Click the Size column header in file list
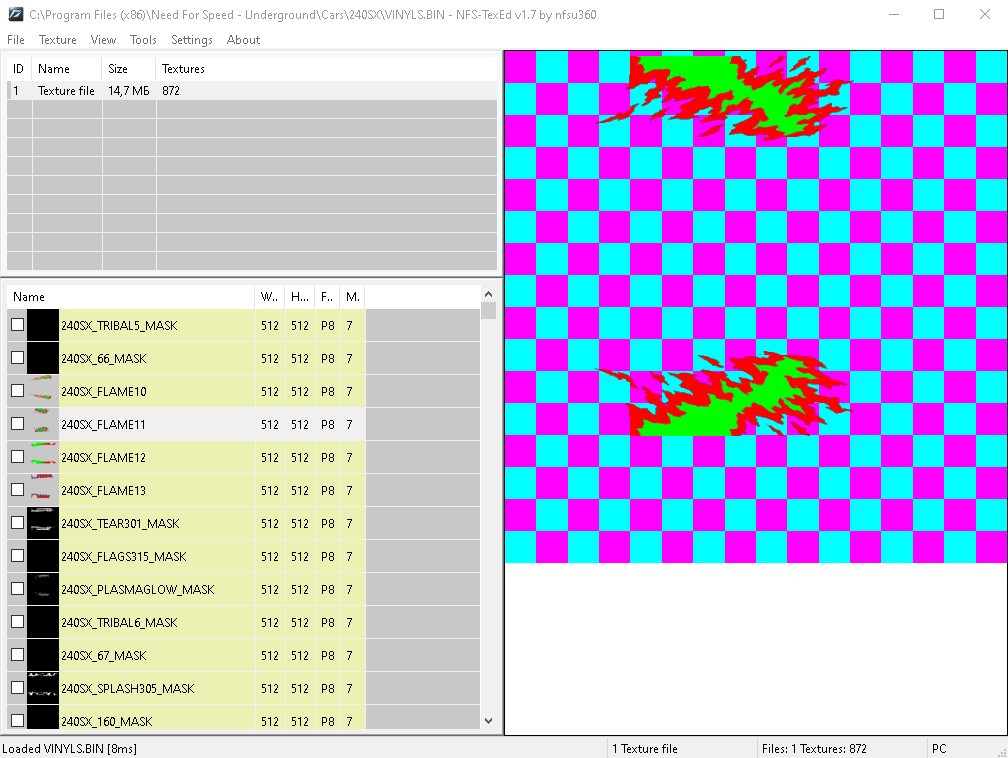Image resolution: width=1008 pixels, height=758 pixels. click(118, 69)
